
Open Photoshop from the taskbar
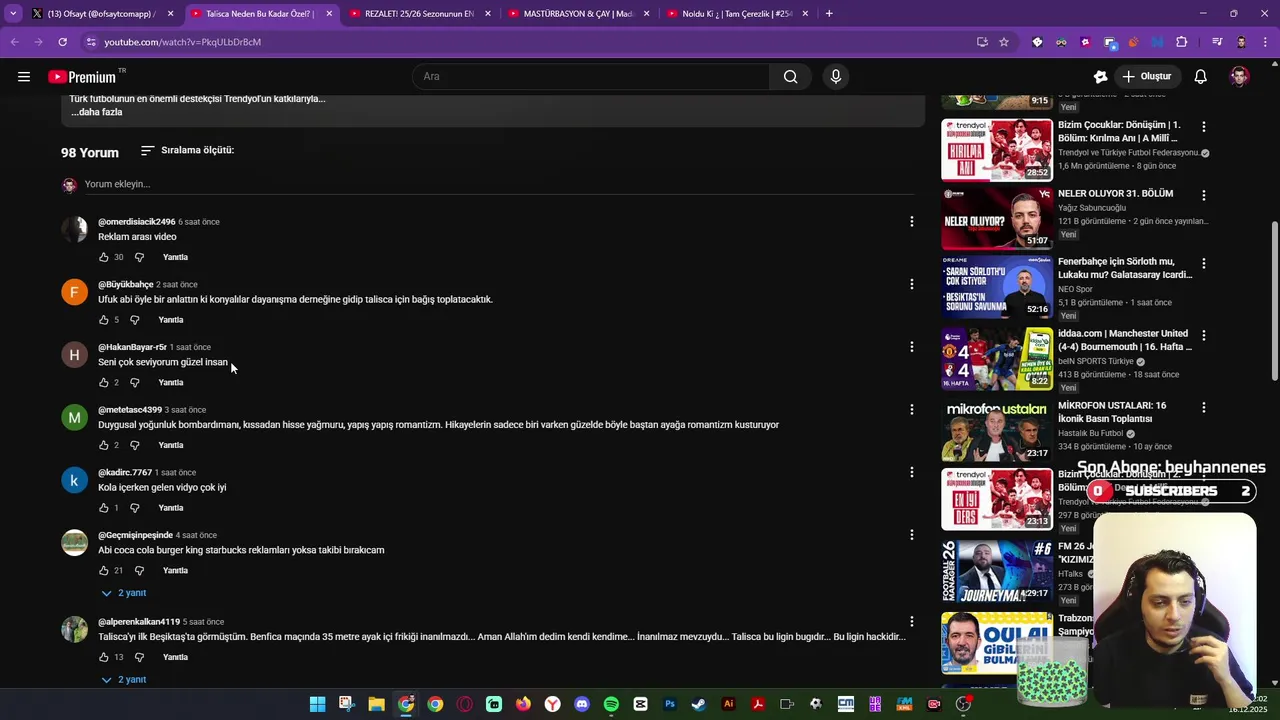pos(670,704)
